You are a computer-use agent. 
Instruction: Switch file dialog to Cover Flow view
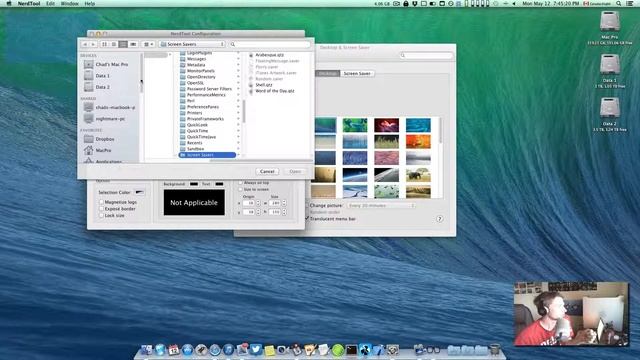click(x=133, y=44)
